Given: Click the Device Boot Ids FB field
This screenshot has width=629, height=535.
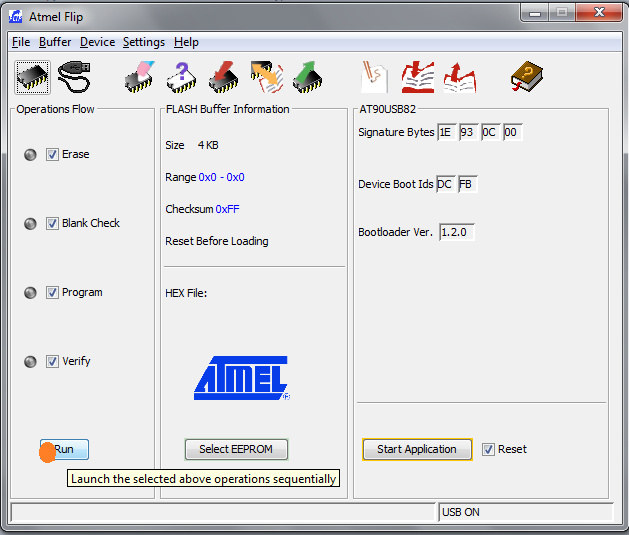Looking at the screenshot, I should (x=467, y=184).
